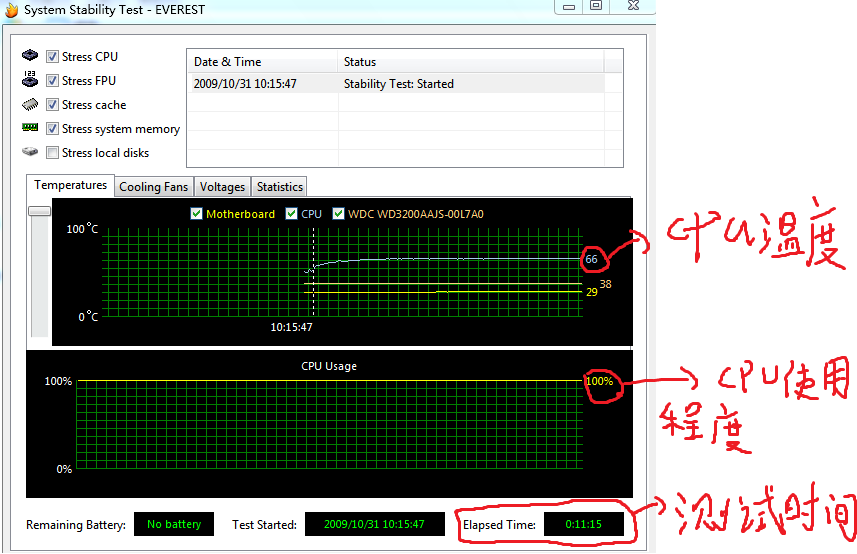Screen dimensions: 857x554
Task: Click the graph scale slider handle
Action: (39, 211)
